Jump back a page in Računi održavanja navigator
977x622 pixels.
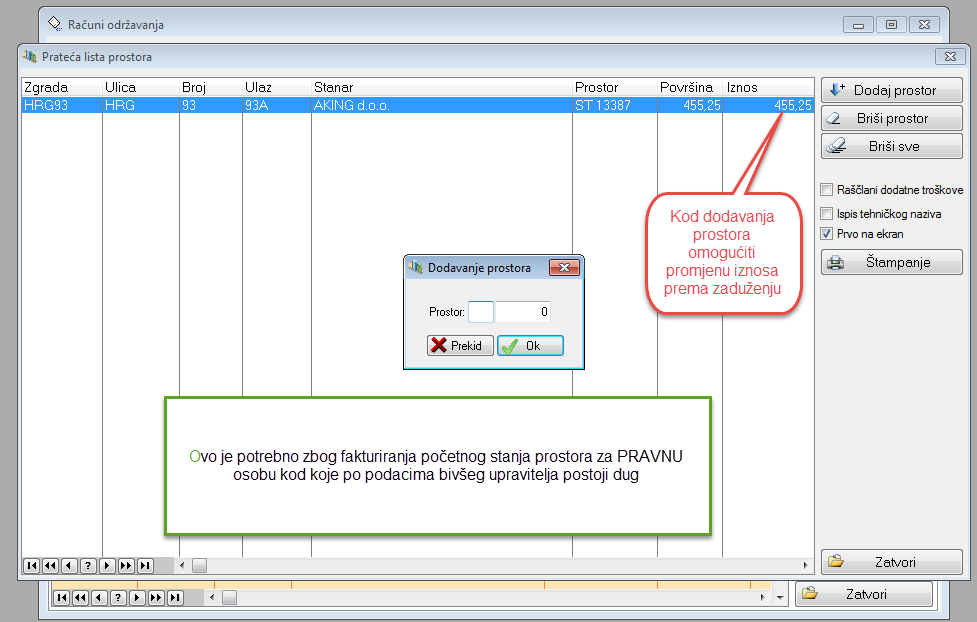point(80,598)
